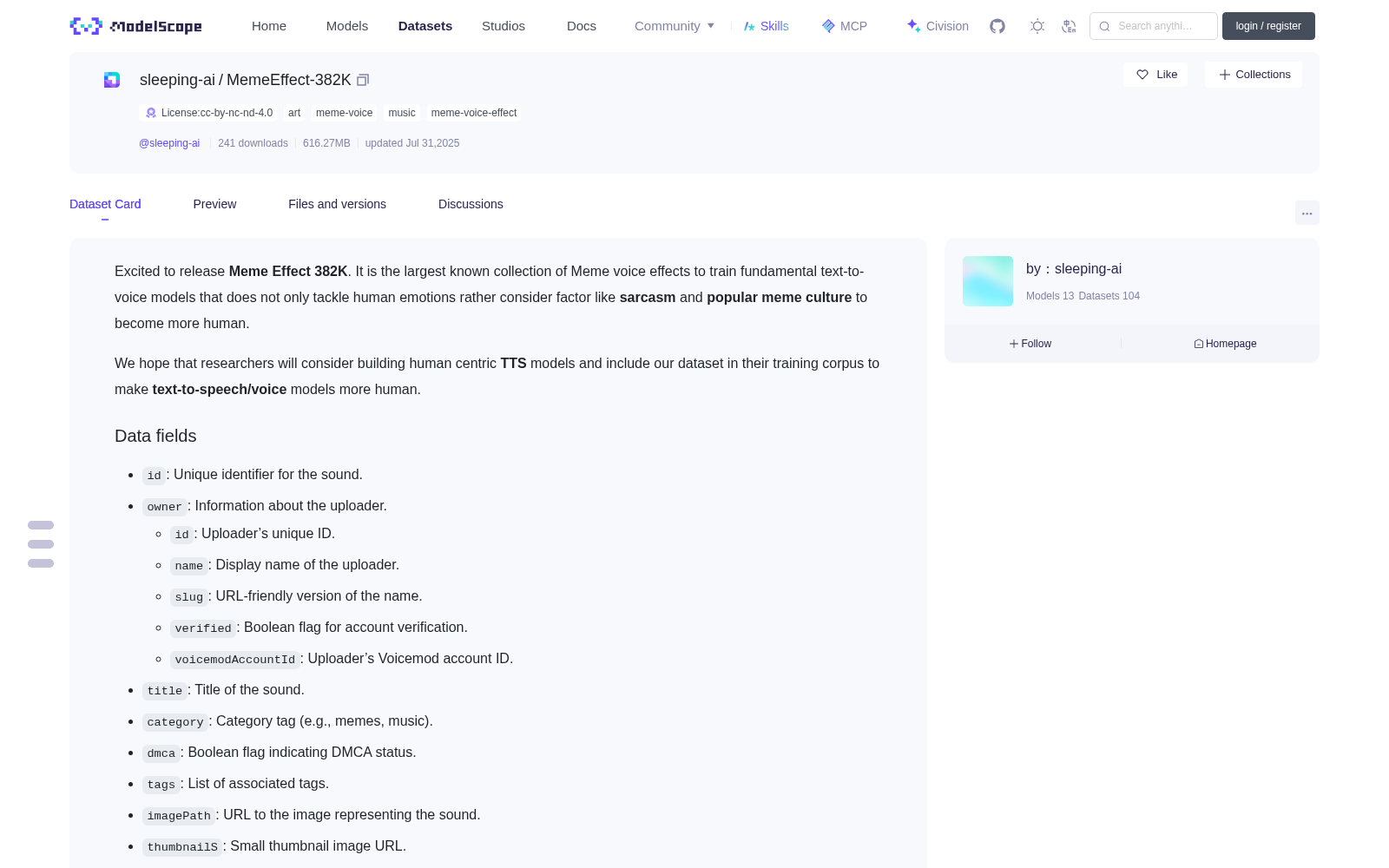Add dataset to Collections
Image resolution: width=1389 pixels, height=868 pixels.
tap(1254, 75)
